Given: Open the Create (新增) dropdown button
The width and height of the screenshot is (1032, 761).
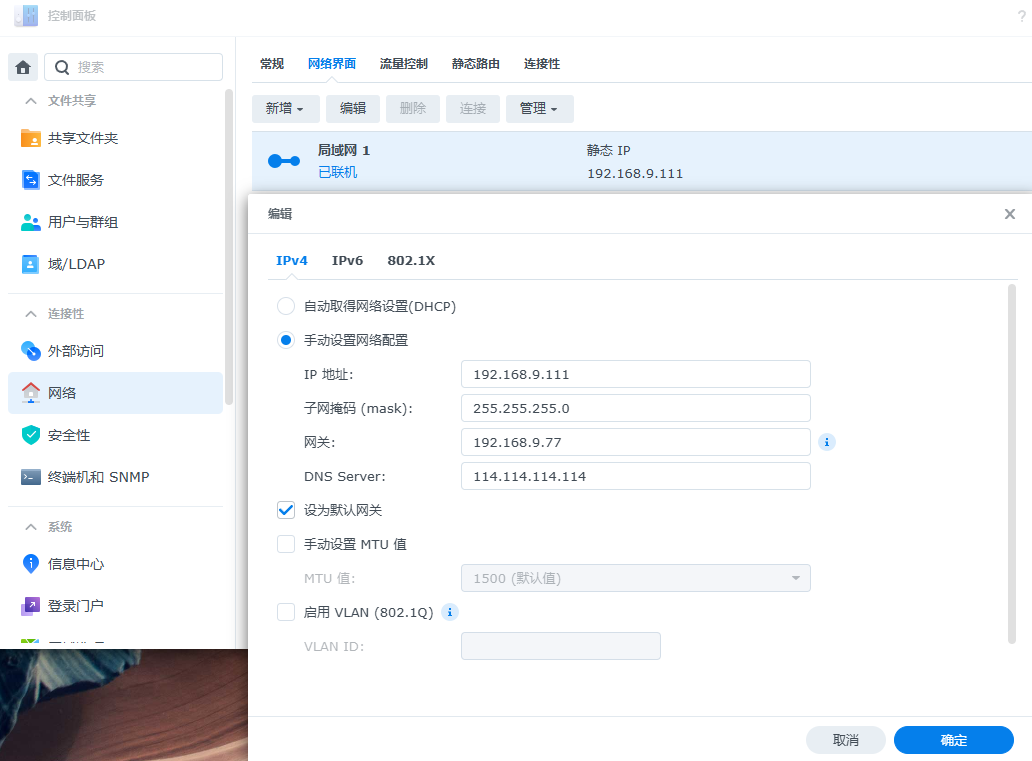Looking at the screenshot, I should coord(285,109).
